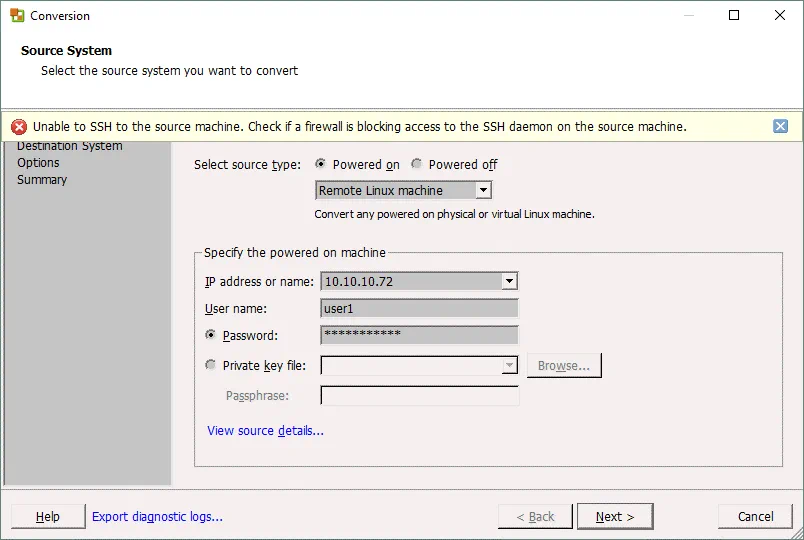Image resolution: width=804 pixels, height=540 pixels.
Task: Open View source details link
Action: point(265,431)
